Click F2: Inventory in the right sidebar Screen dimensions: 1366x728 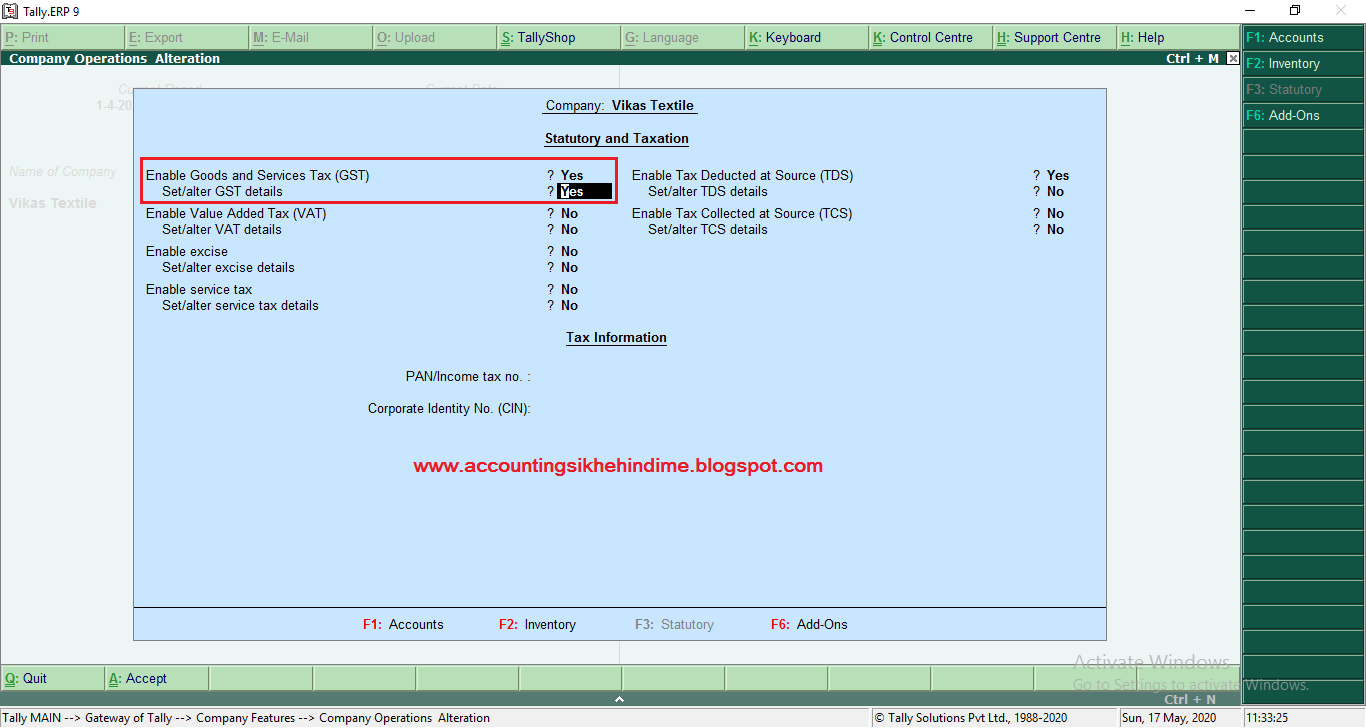click(x=1303, y=63)
